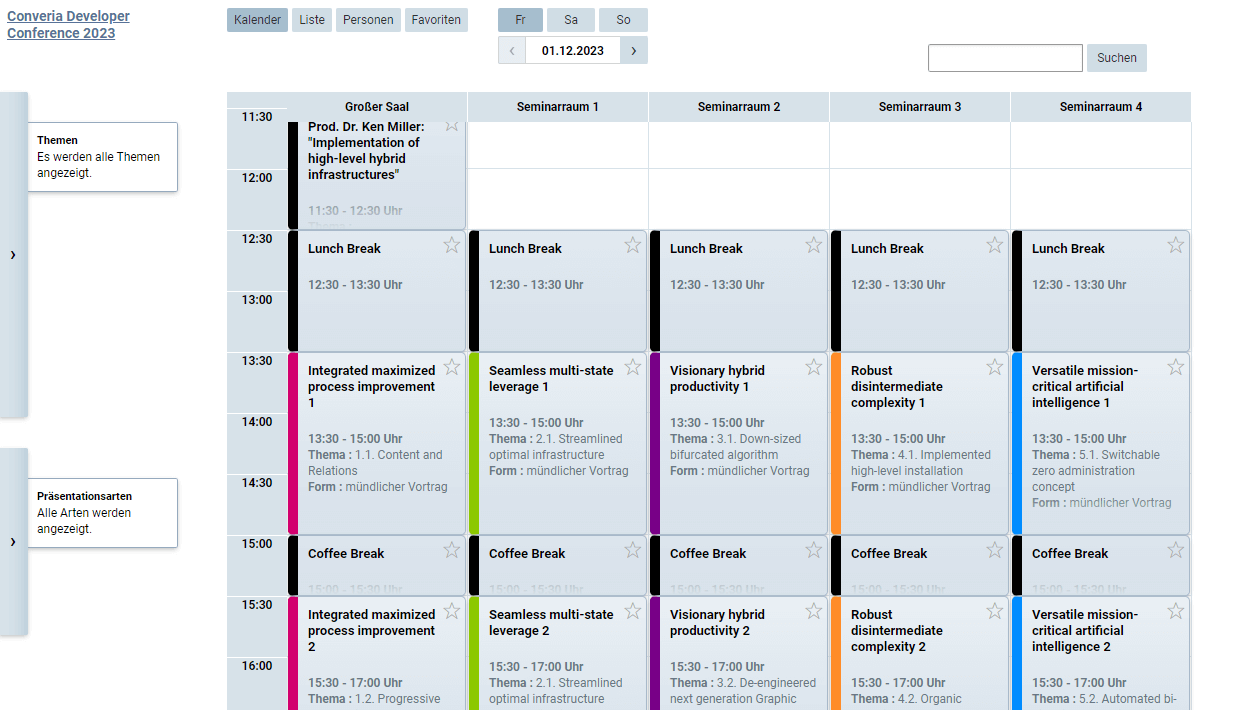Star the Coffee Break in Seminarraum 3
The height and width of the screenshot is (710, 1256).
pos(995,550)
